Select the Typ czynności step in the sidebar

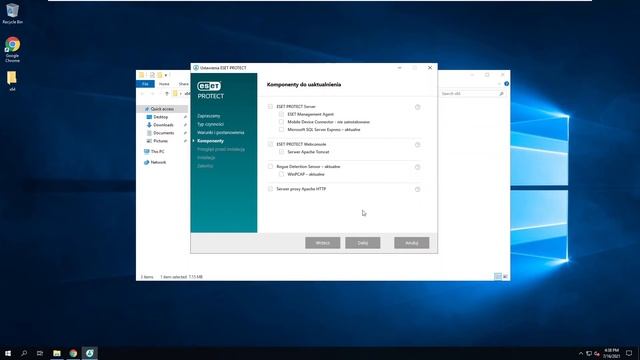coord(210,124)
